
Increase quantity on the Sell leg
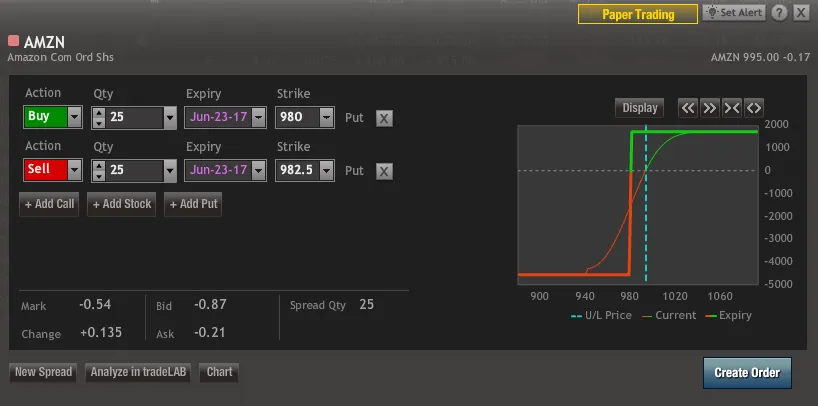[x=98, y=165]
